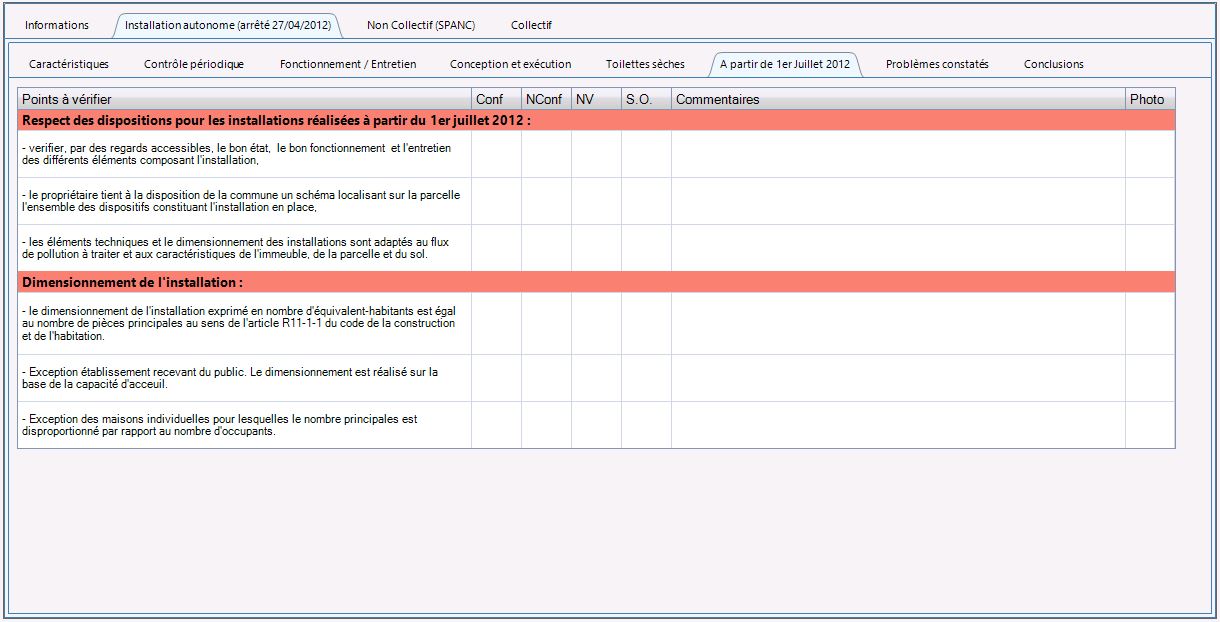
Task: Sort by Points à vérifier header
Action: point(244,99)
